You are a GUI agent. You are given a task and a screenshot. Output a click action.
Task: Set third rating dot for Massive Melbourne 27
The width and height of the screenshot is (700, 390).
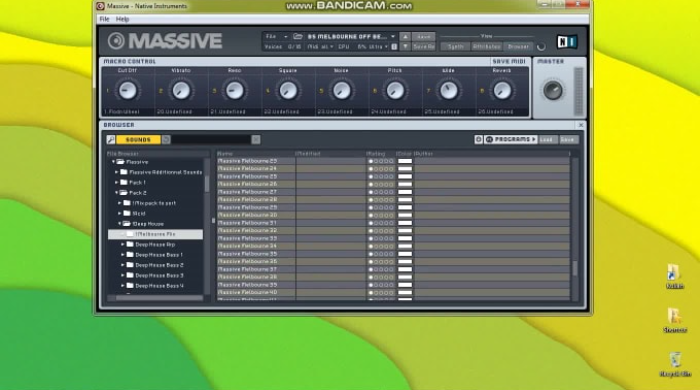click(381, 192)
